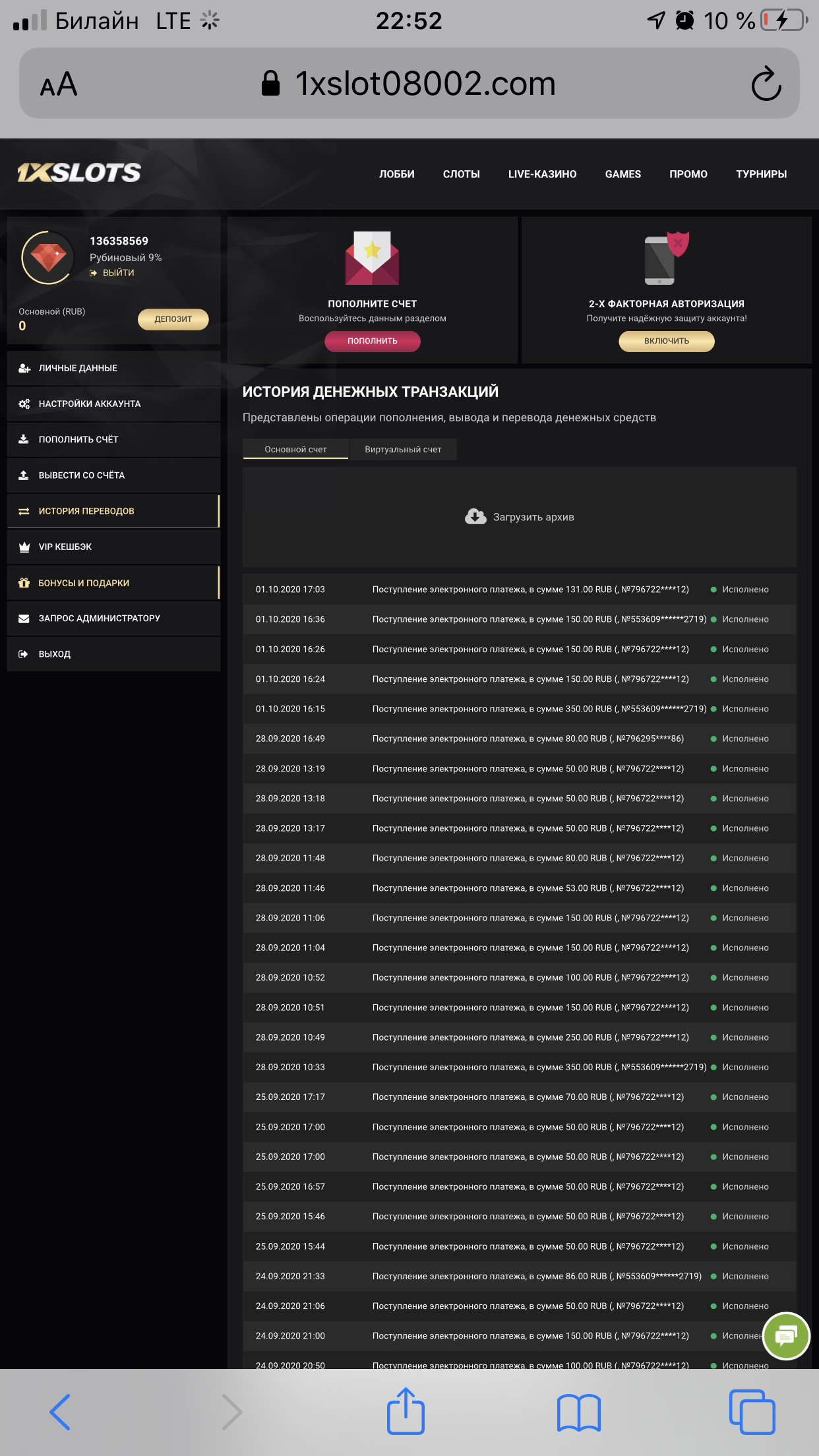Click the 01.10.2020 16:15 transaction date
This screenshot has height=1456, width=819.
tap(290, 709)
